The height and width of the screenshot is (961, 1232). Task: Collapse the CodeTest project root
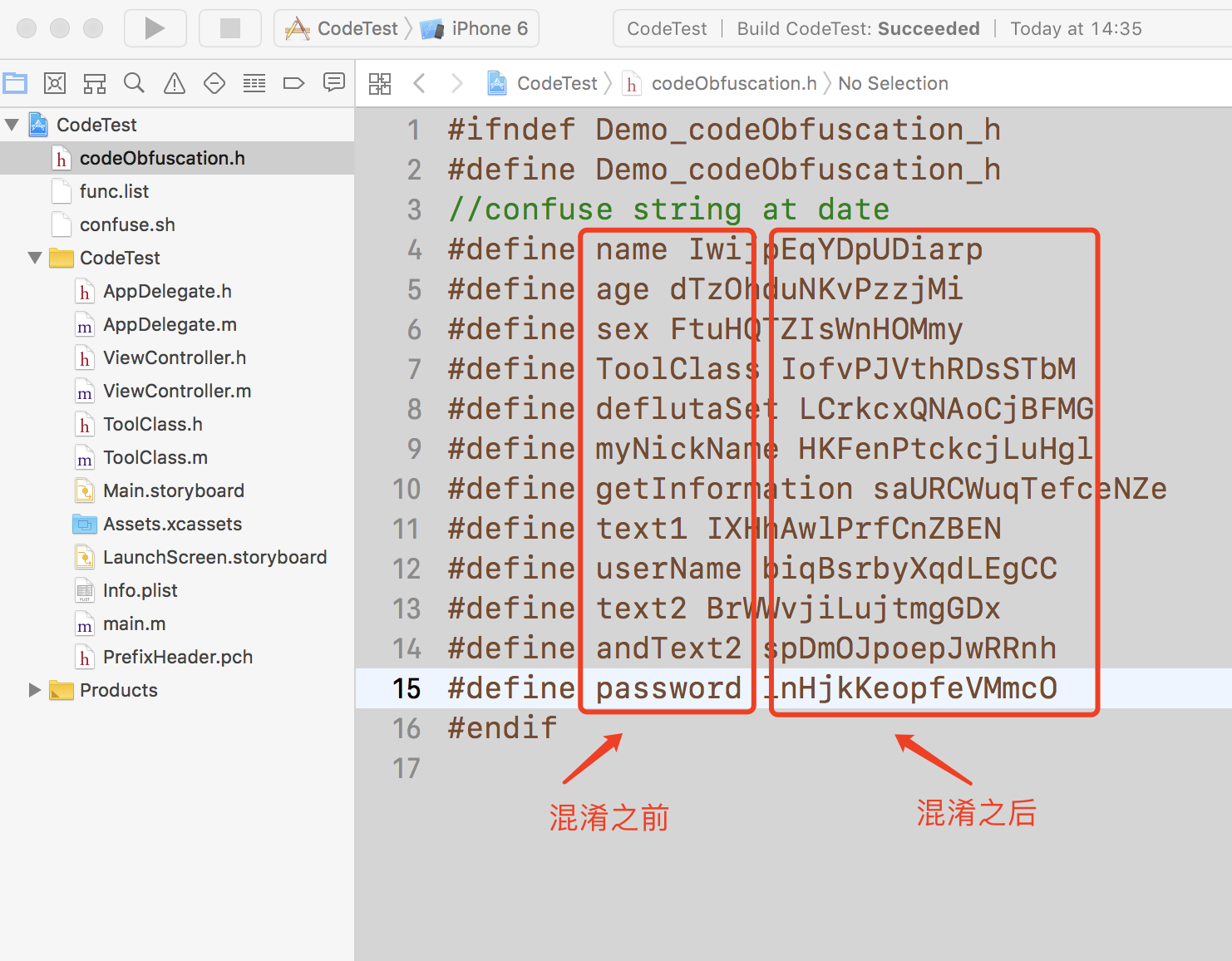coord(12,125)
